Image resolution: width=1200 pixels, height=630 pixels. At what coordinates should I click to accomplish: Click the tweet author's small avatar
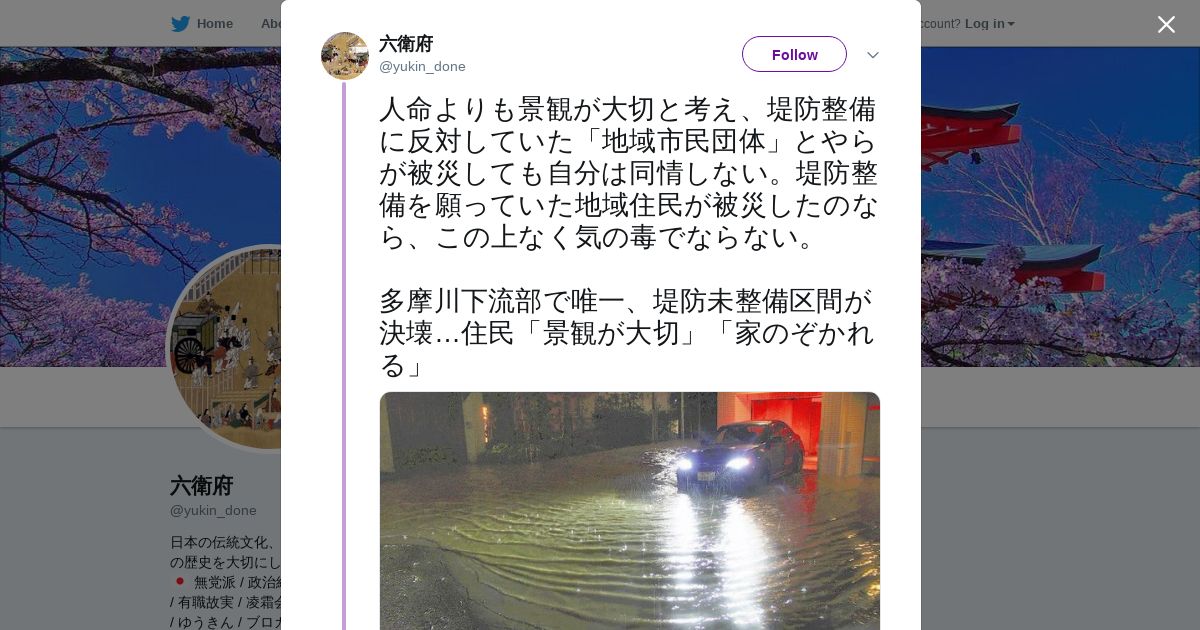pos(345,56)
